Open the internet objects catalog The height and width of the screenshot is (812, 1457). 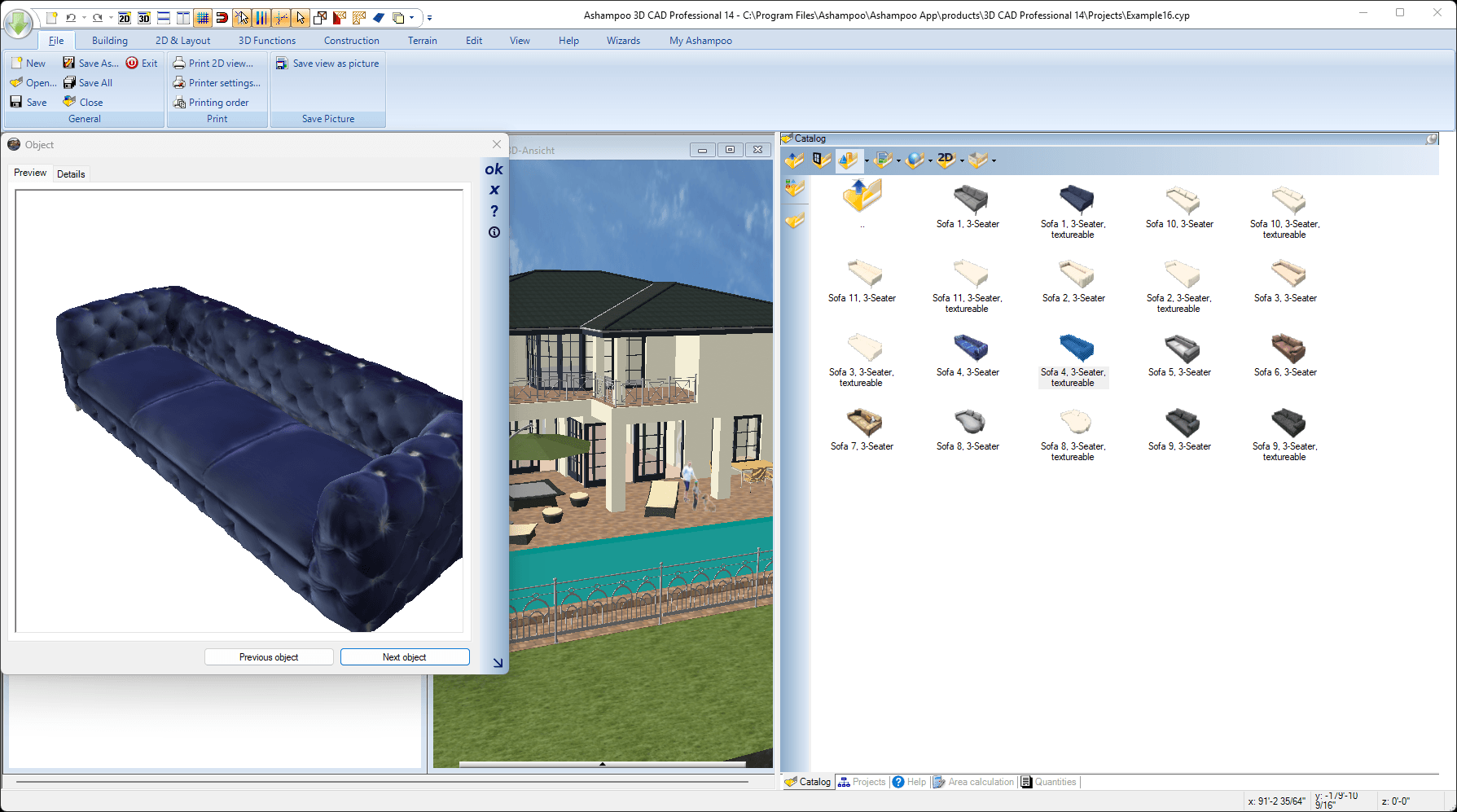coord(915,160)
